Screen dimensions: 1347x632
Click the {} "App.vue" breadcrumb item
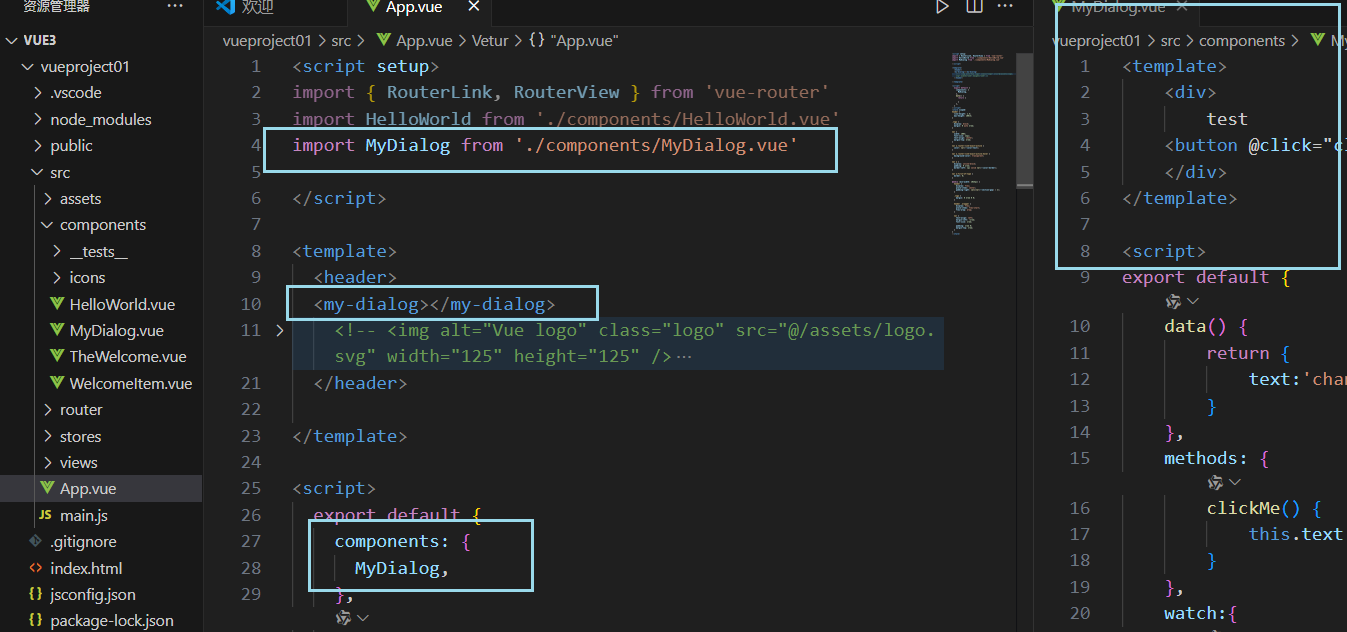(x=573, y=41)
